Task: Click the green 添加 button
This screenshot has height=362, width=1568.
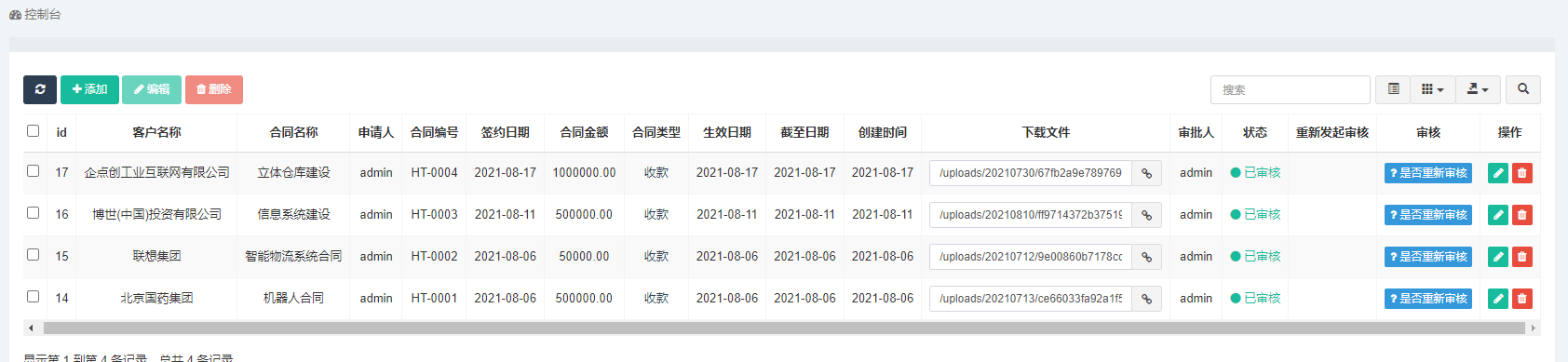Action: point(89,89)
